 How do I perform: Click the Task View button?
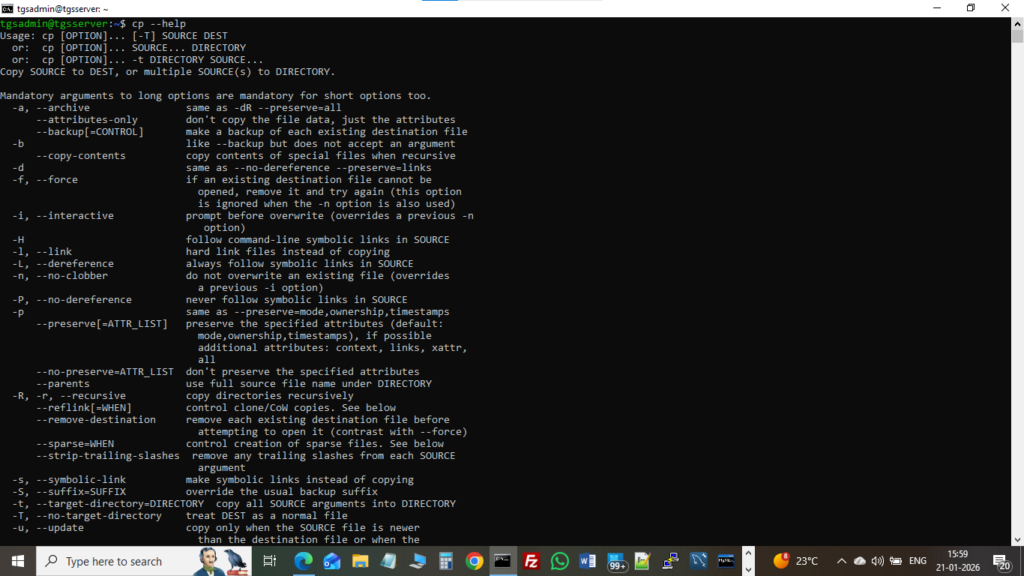coord(269,561)
